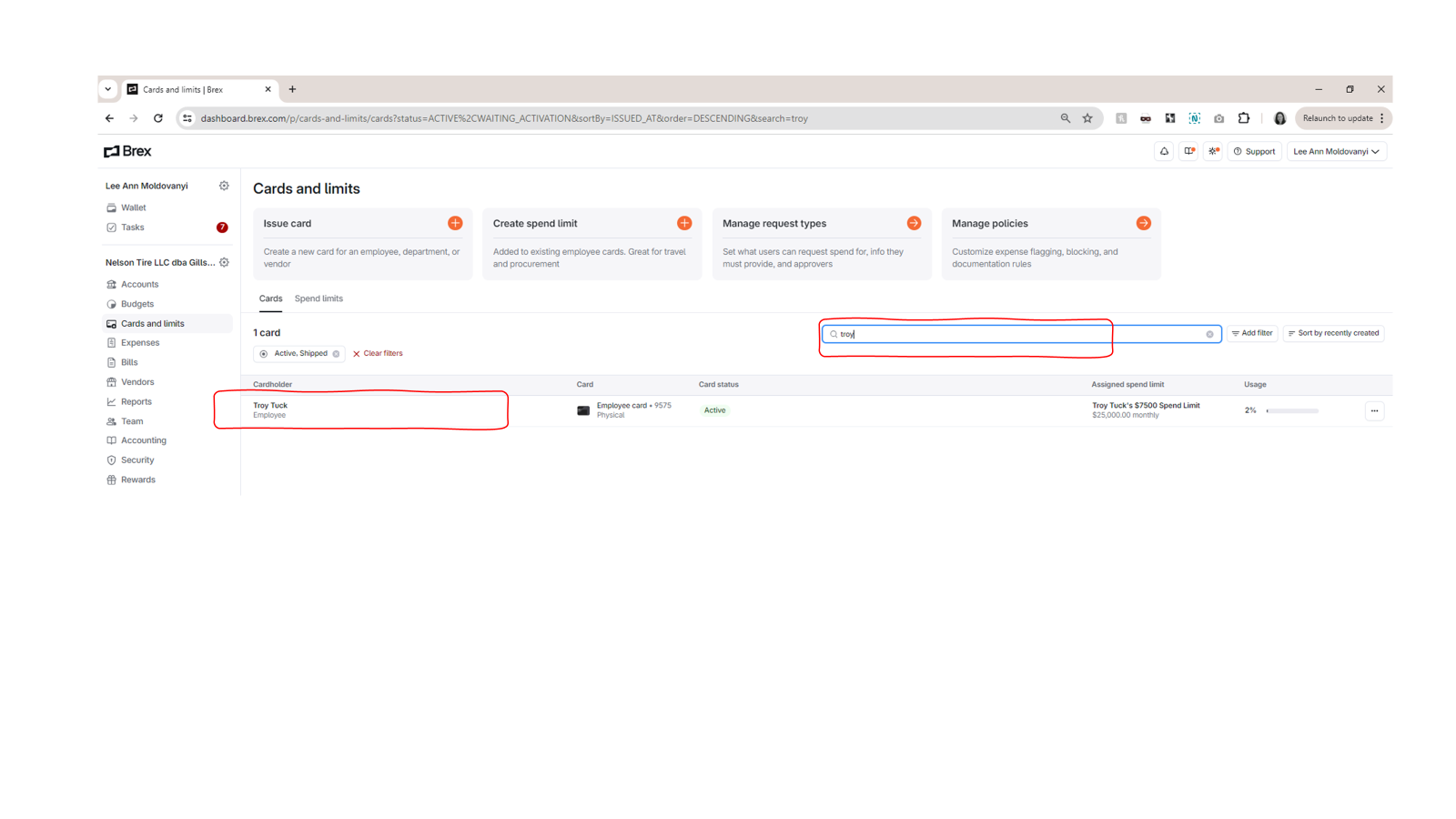
Task: Close the Cards and limits Brex tab
Action: (268, 89)
